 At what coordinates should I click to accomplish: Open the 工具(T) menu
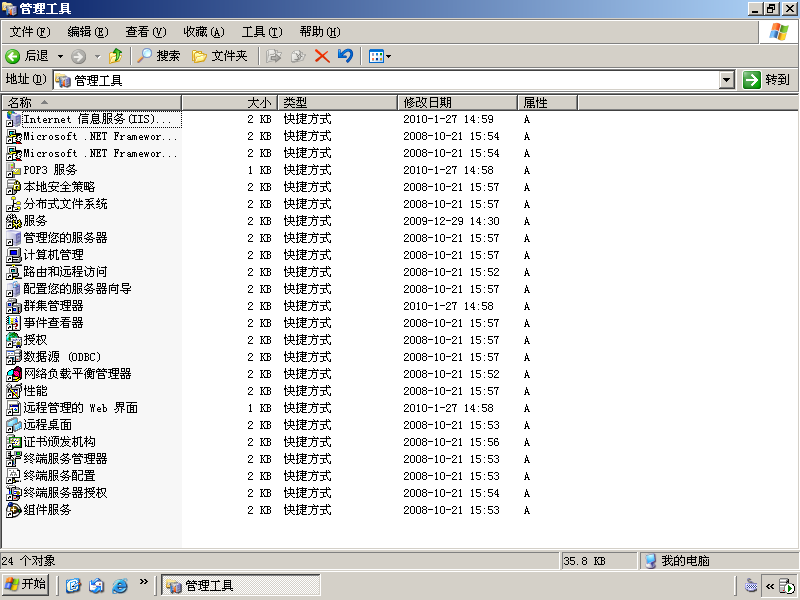pyautogui.click(x=262, y=32)
